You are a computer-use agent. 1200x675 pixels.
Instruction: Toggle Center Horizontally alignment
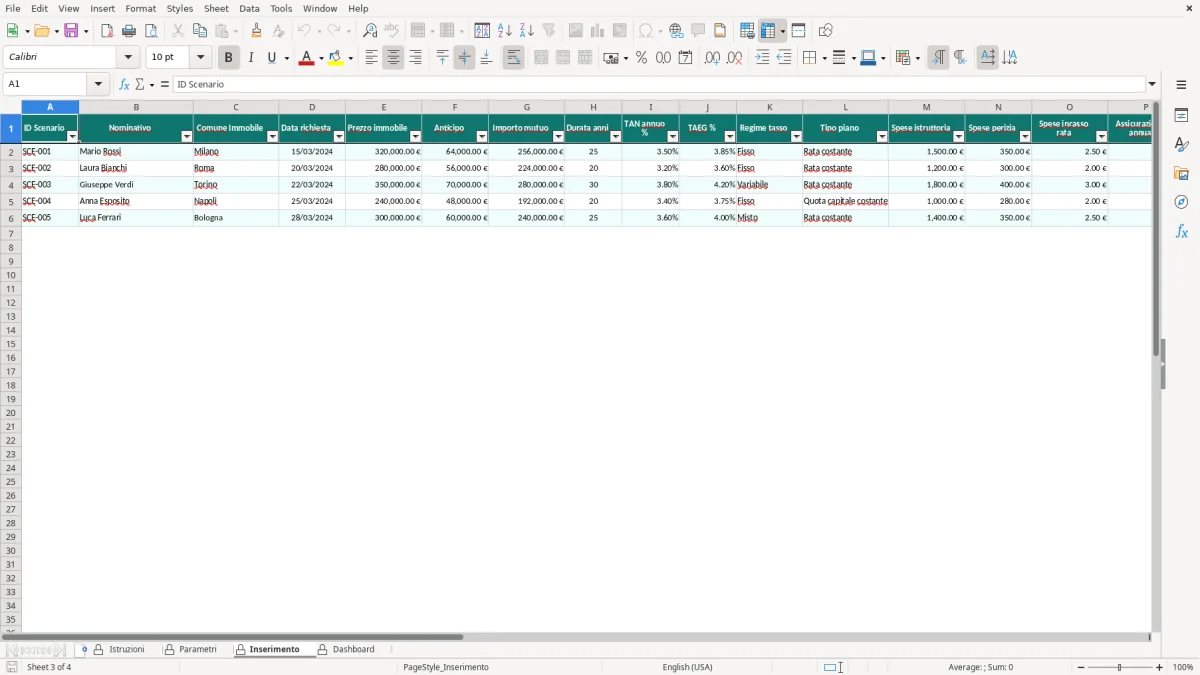[393, 58]
